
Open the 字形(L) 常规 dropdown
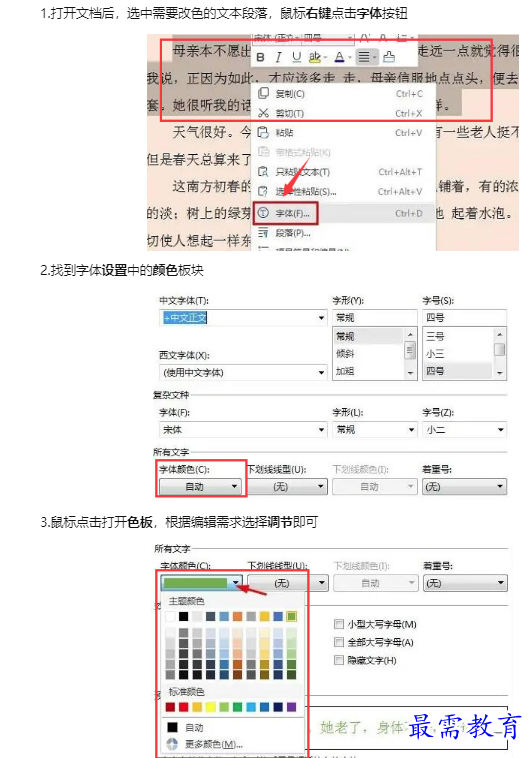click(x=374, y=429)
